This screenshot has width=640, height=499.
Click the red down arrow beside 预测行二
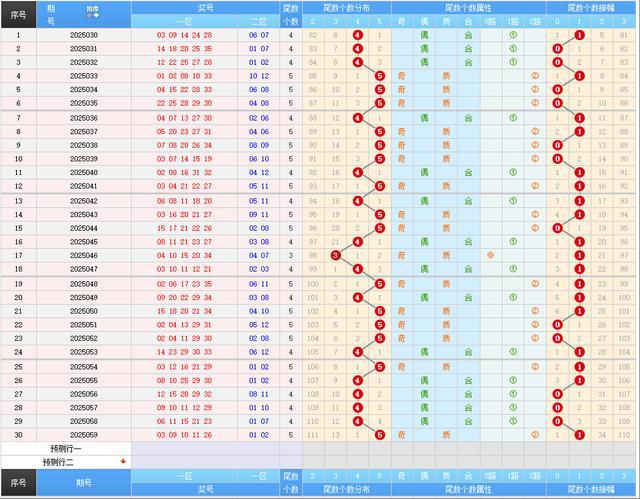[x=123, y=461]
